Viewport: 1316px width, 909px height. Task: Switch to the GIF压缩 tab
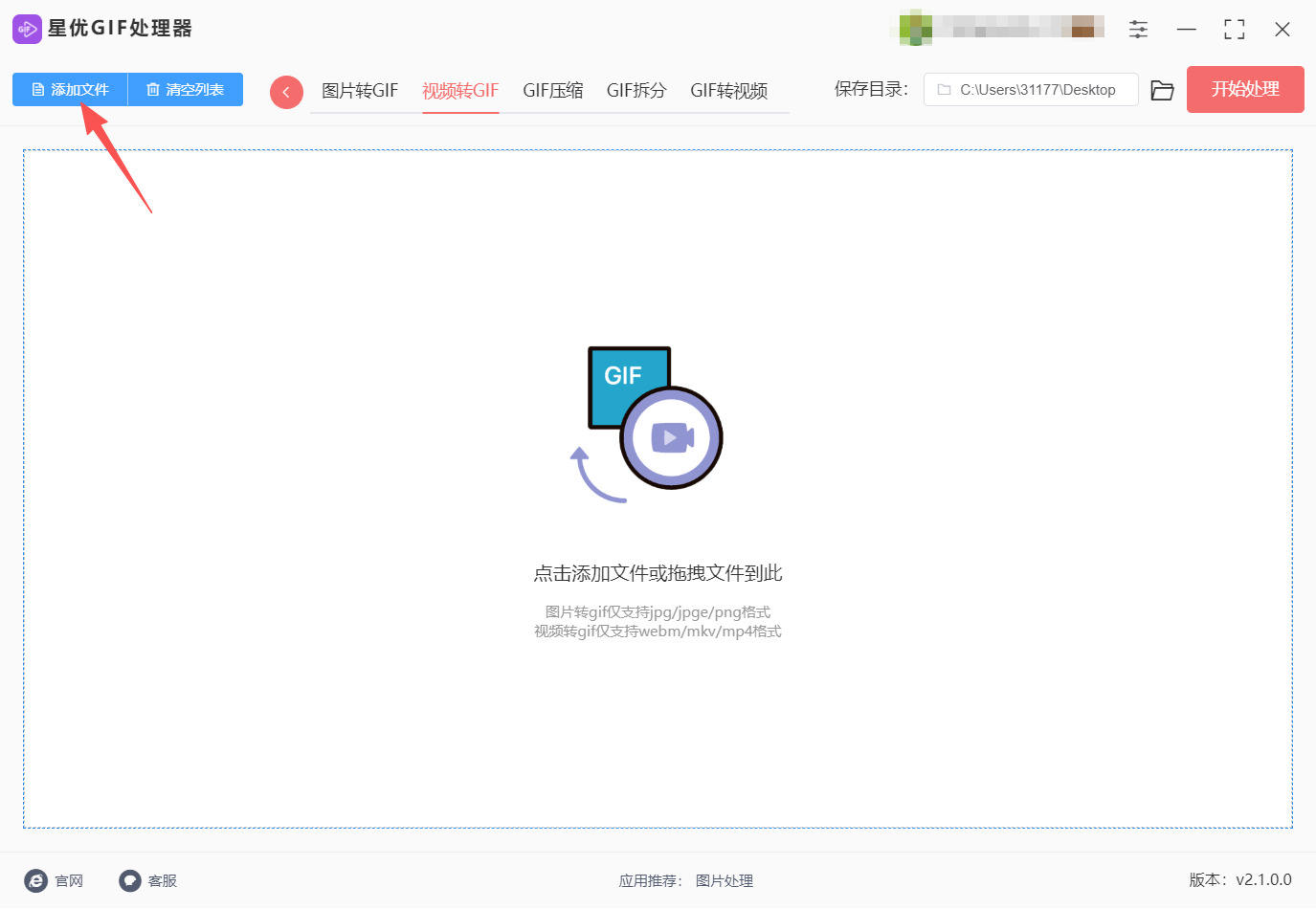(x=553, y=90)
